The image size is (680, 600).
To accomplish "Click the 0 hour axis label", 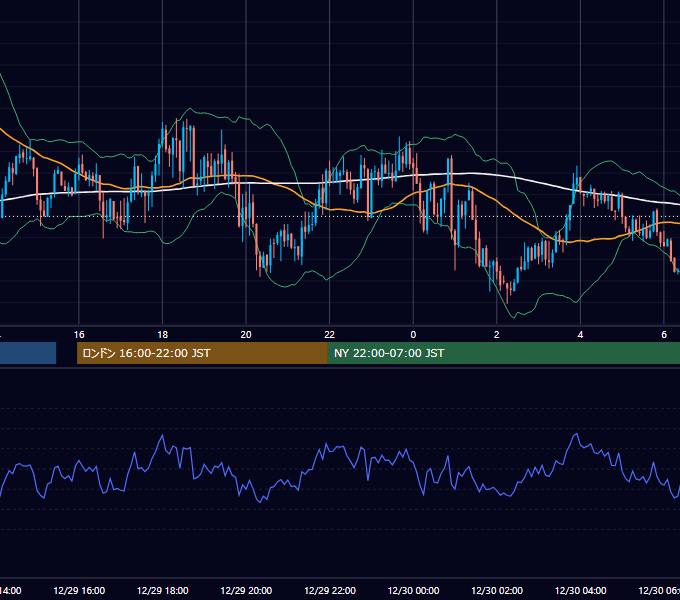I will point(413,335).
